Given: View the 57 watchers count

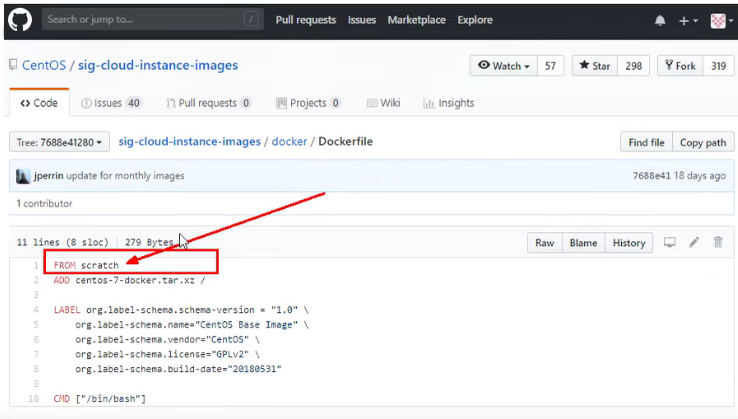Looking at the screenshot, I should point(550,66).
